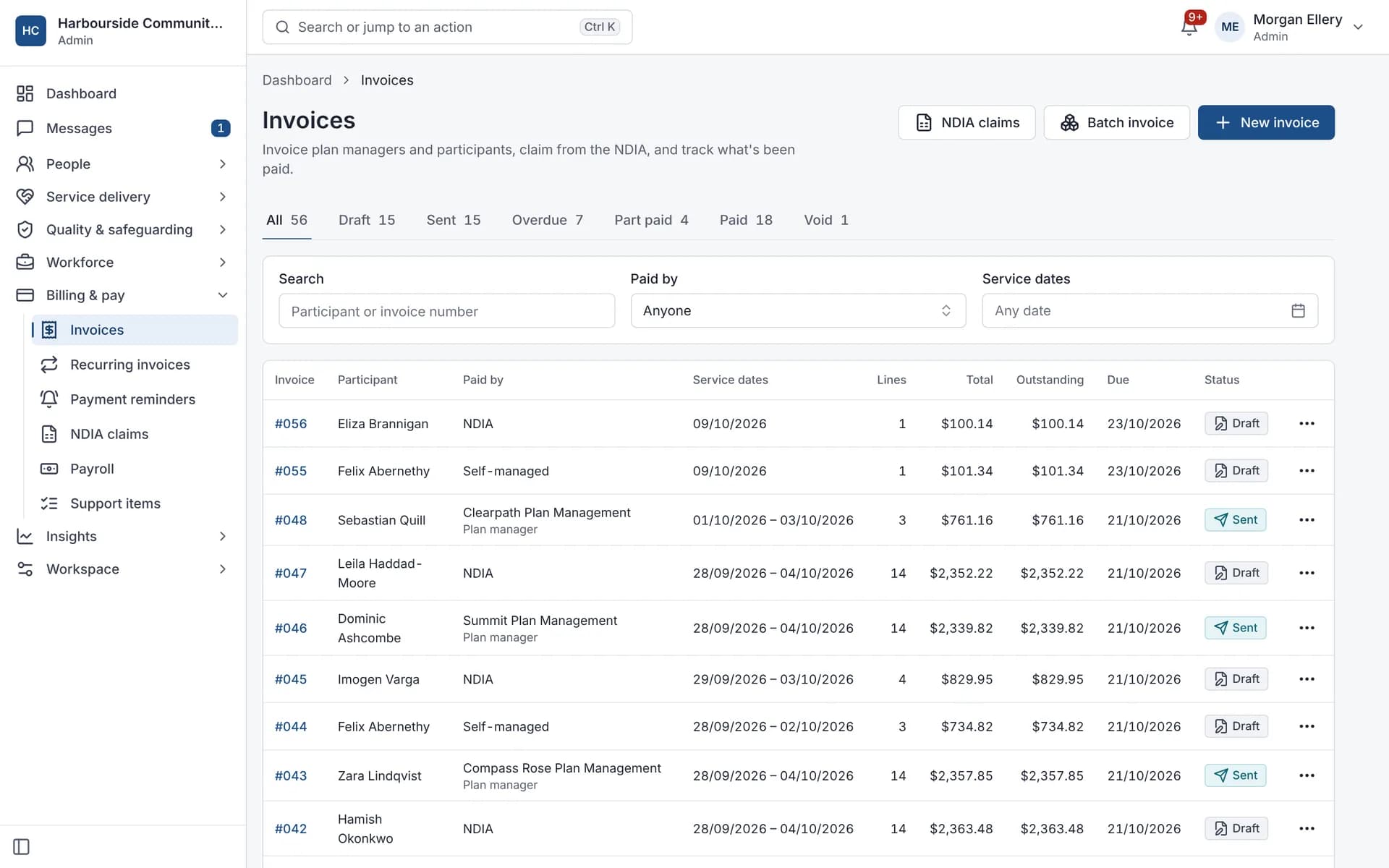This screenshot has width=1389, height=868.
Task: Click the search magnifier icon
Action: (283, 27)
